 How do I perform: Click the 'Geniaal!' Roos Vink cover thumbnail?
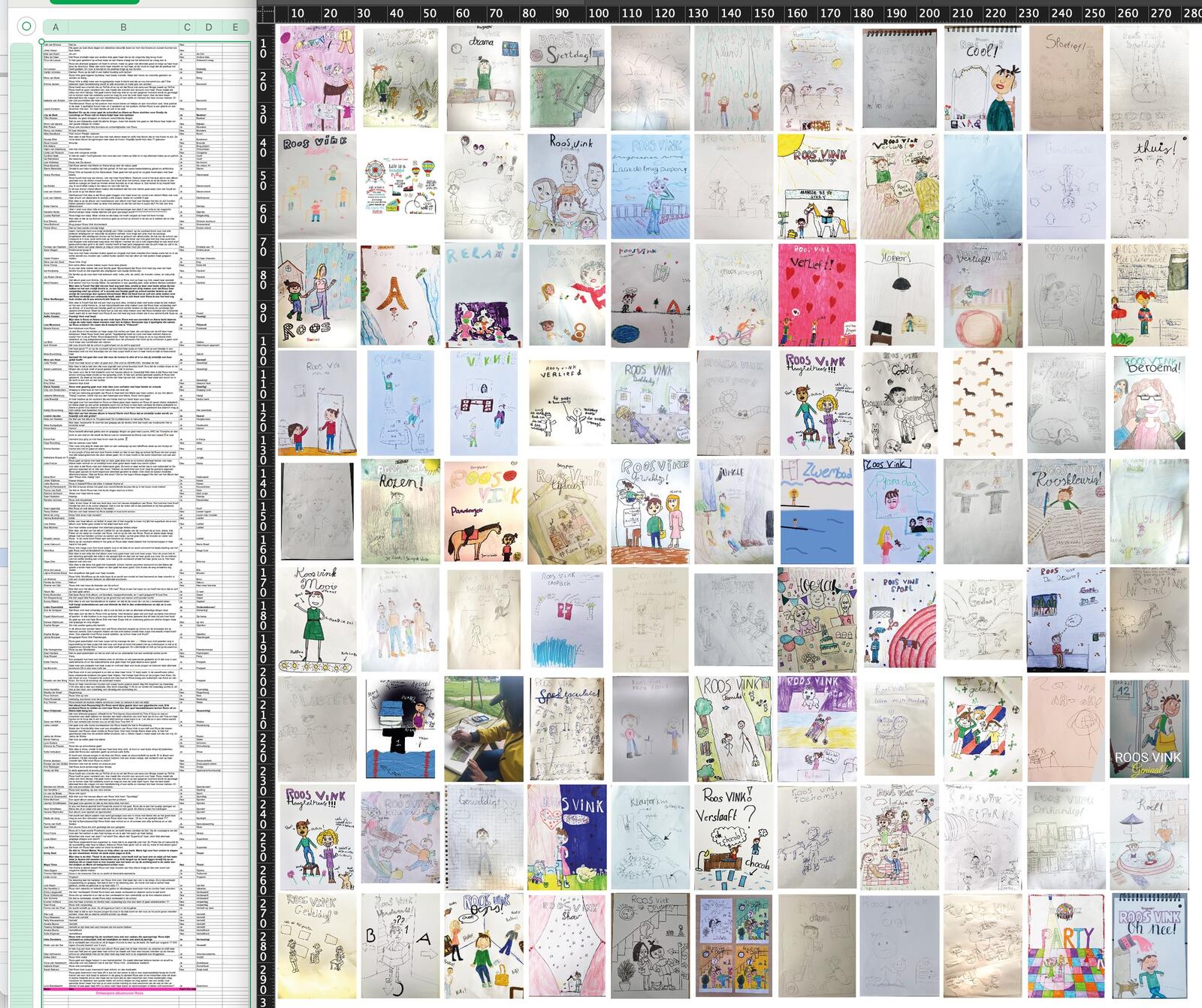point(1149,729)
